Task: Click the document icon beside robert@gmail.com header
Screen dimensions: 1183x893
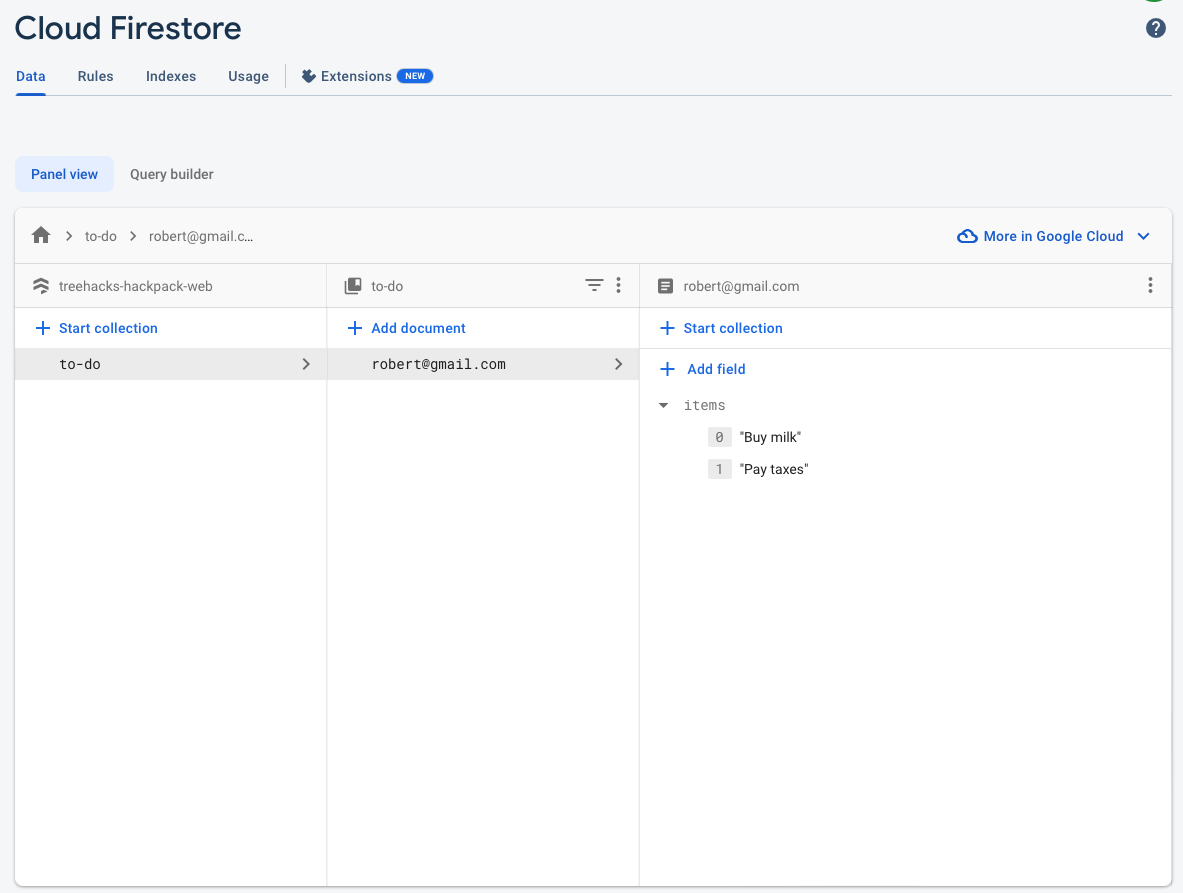Action: pos(665,286)
